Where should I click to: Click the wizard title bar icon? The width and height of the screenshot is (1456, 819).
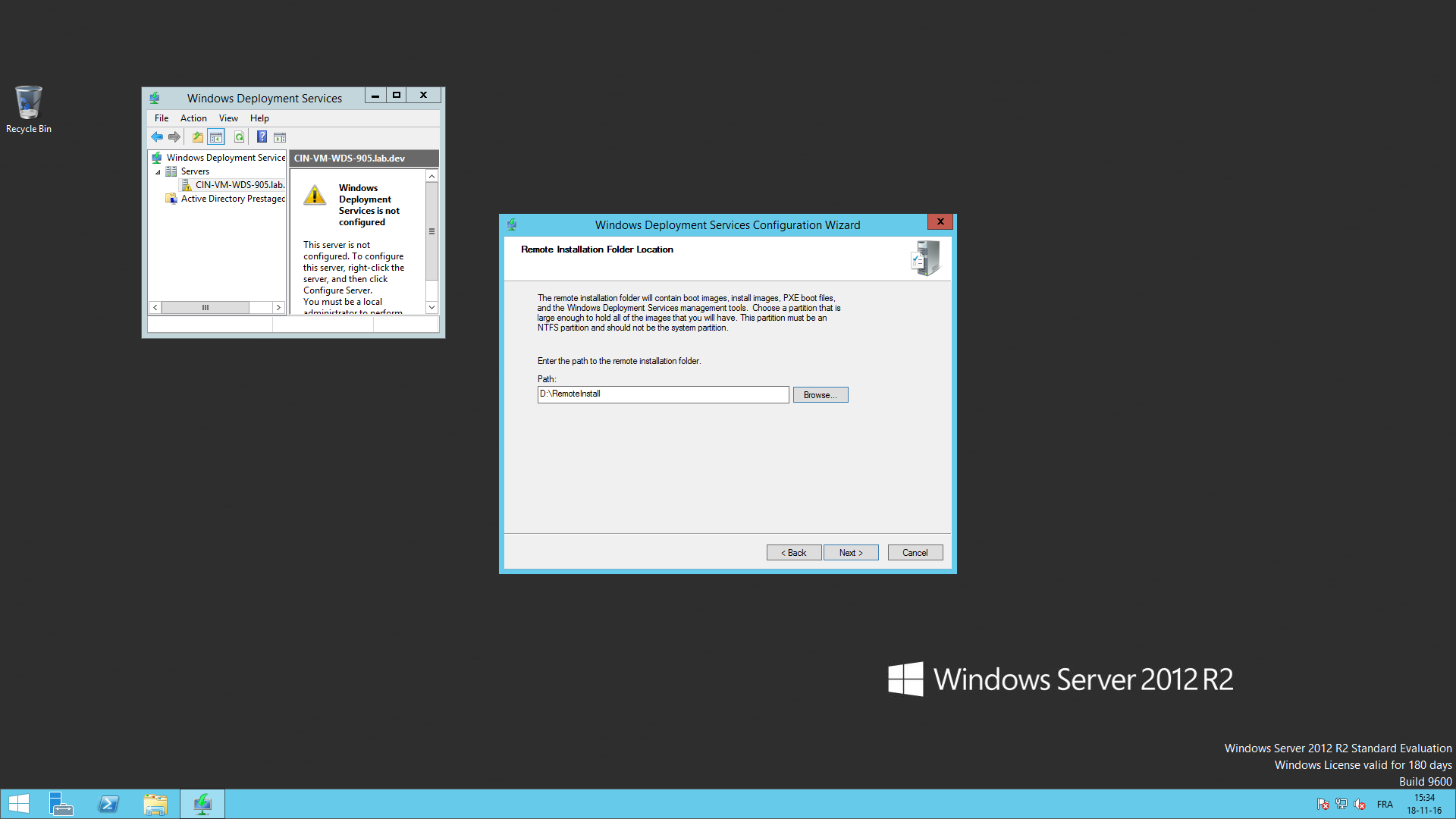[x=512, y=224]
